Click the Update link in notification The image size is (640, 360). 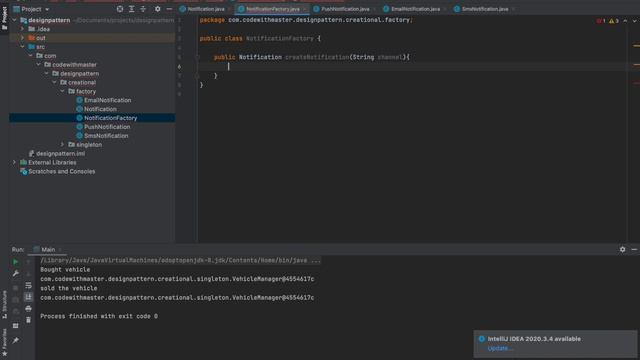click(500, 348)
